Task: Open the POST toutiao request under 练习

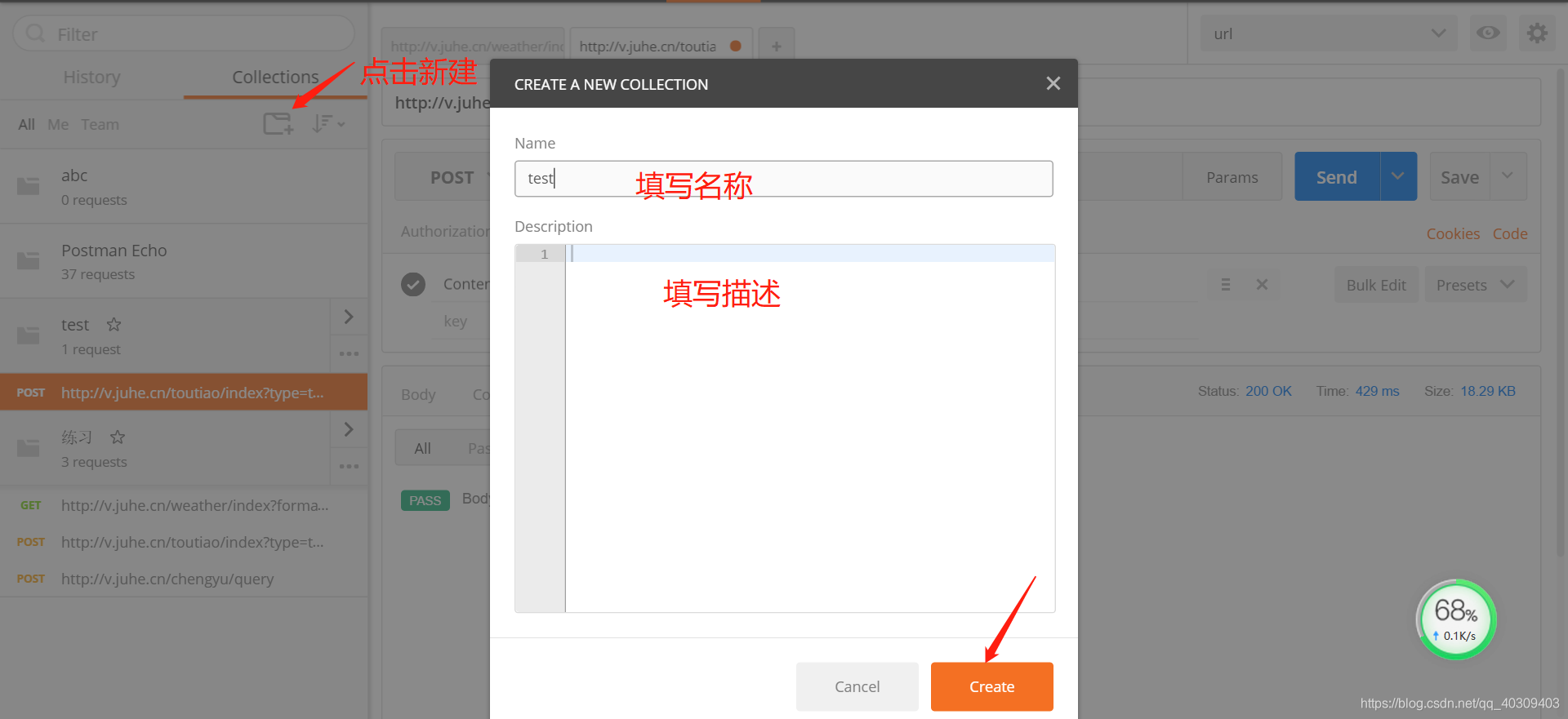Action: (184, 543)
